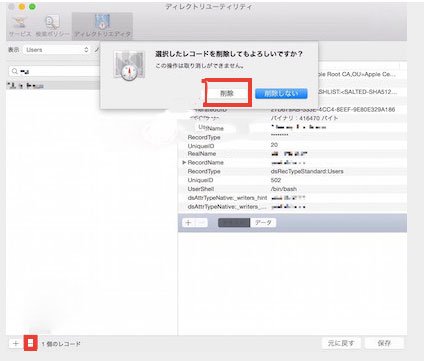Image resolution: width=424 pixels, height=361 pixels.
Task: Click the add record plus button at bottom left
Action: tap(16, 343)
